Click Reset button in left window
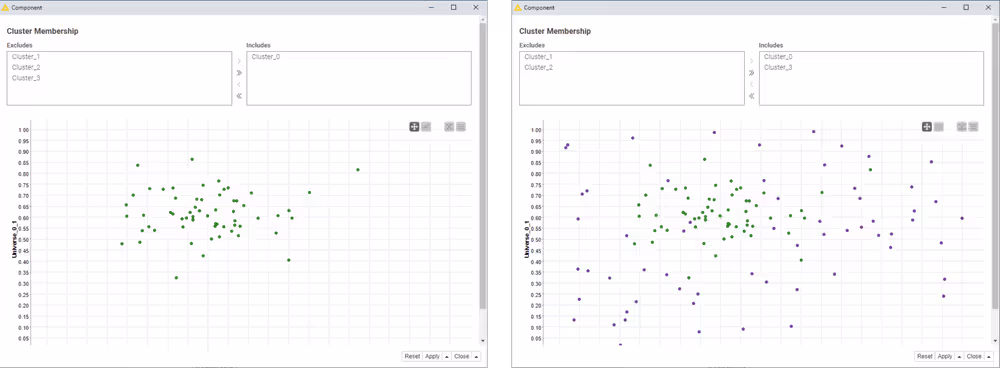Viewport: 1000px width, 368px height. [412, 357]
